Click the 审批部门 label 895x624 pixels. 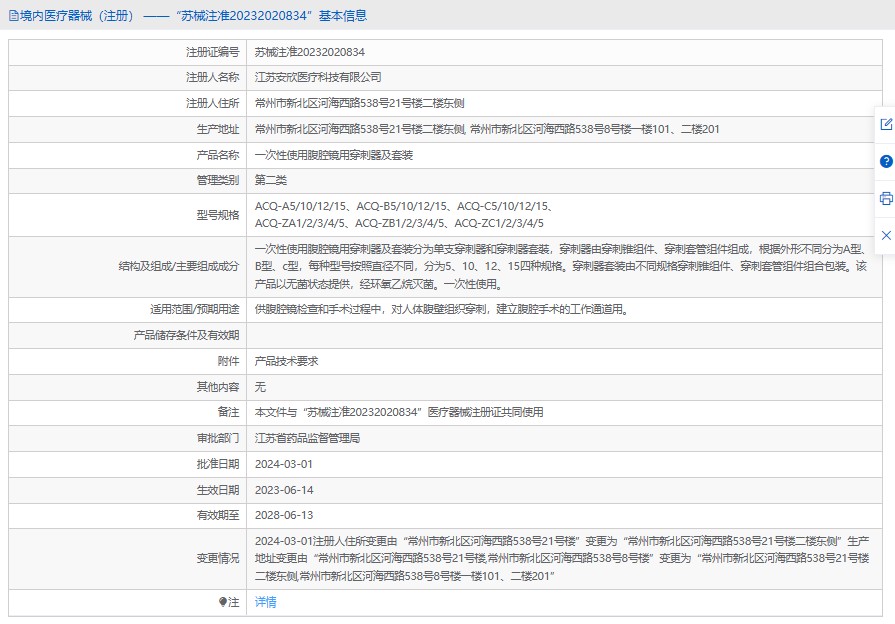[218, 438]
